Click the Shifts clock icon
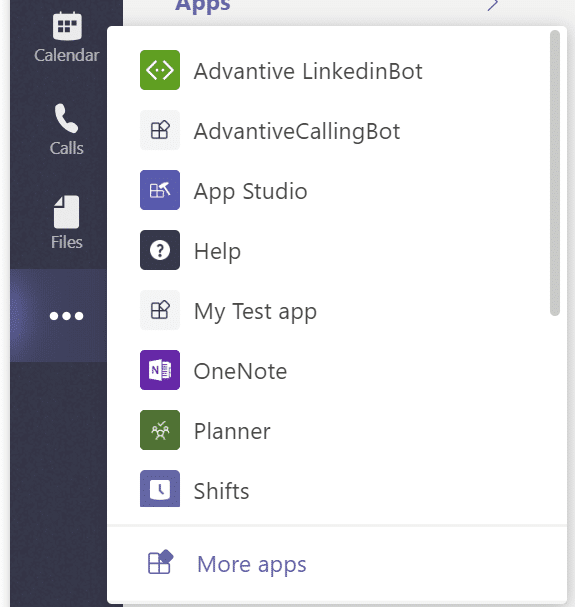The width and height of the screenshot is (575, 607). coord(160,489)
